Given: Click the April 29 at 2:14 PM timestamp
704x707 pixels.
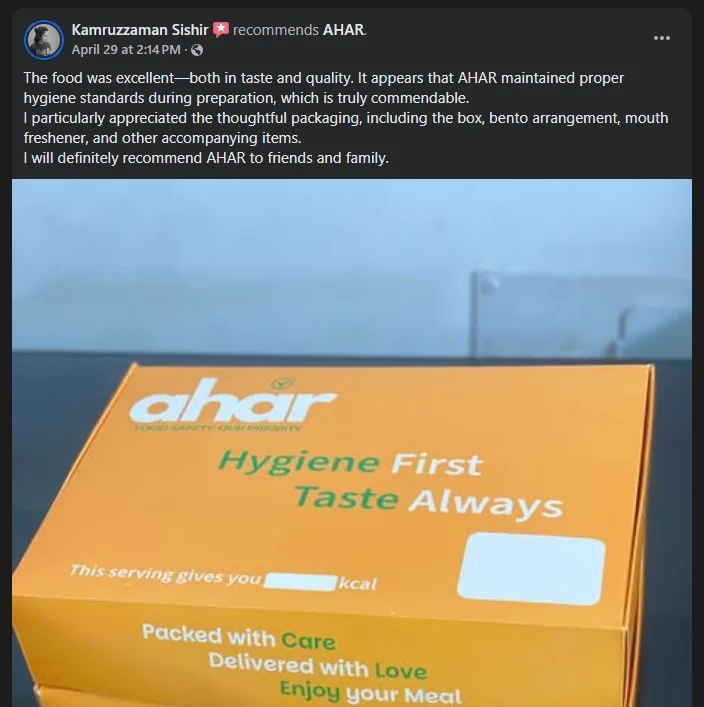Looking at the screenshot, I should 126,50.
